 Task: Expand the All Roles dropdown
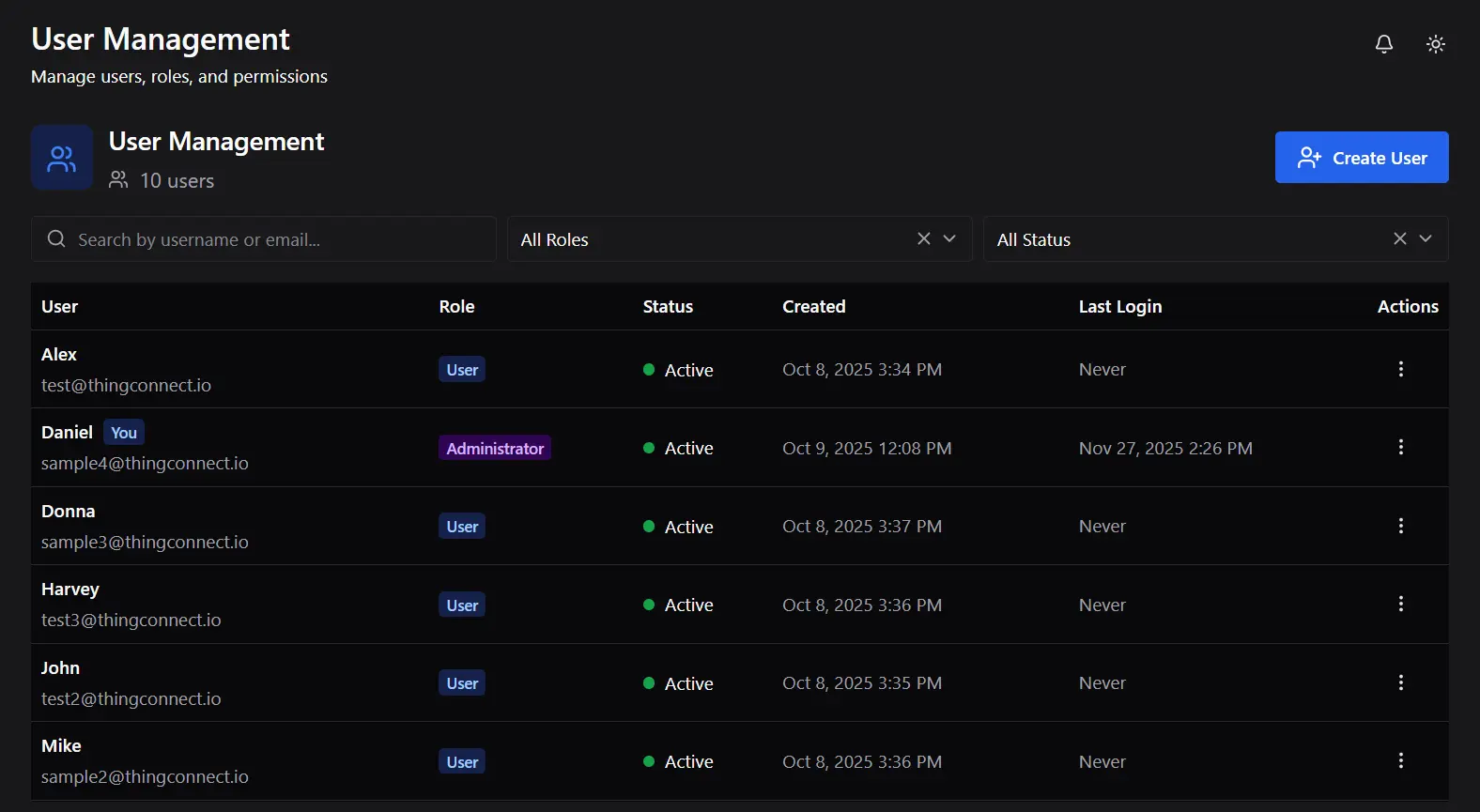tap(949, 238)
